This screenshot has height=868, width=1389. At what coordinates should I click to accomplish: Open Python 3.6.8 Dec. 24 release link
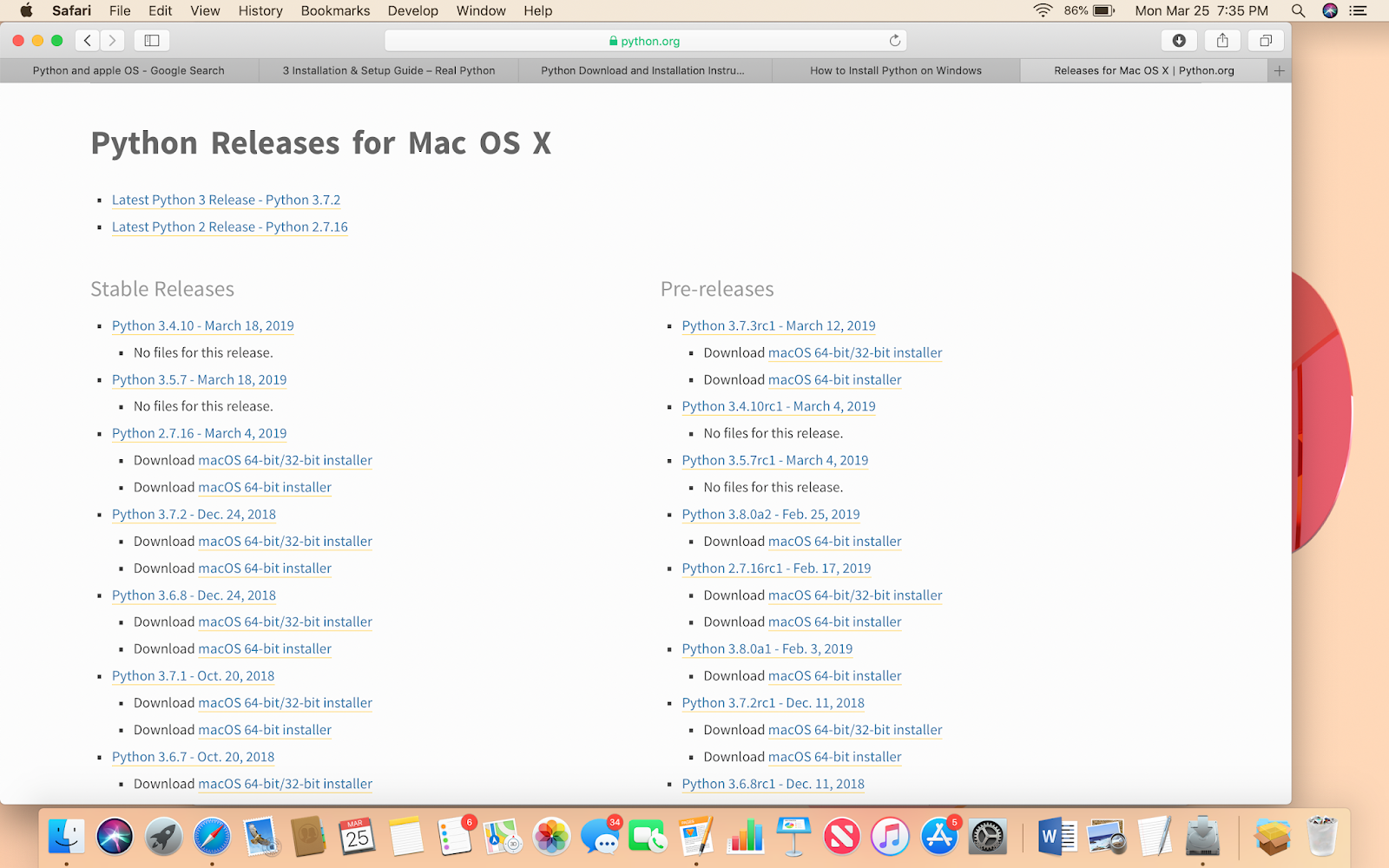[194, 595]
